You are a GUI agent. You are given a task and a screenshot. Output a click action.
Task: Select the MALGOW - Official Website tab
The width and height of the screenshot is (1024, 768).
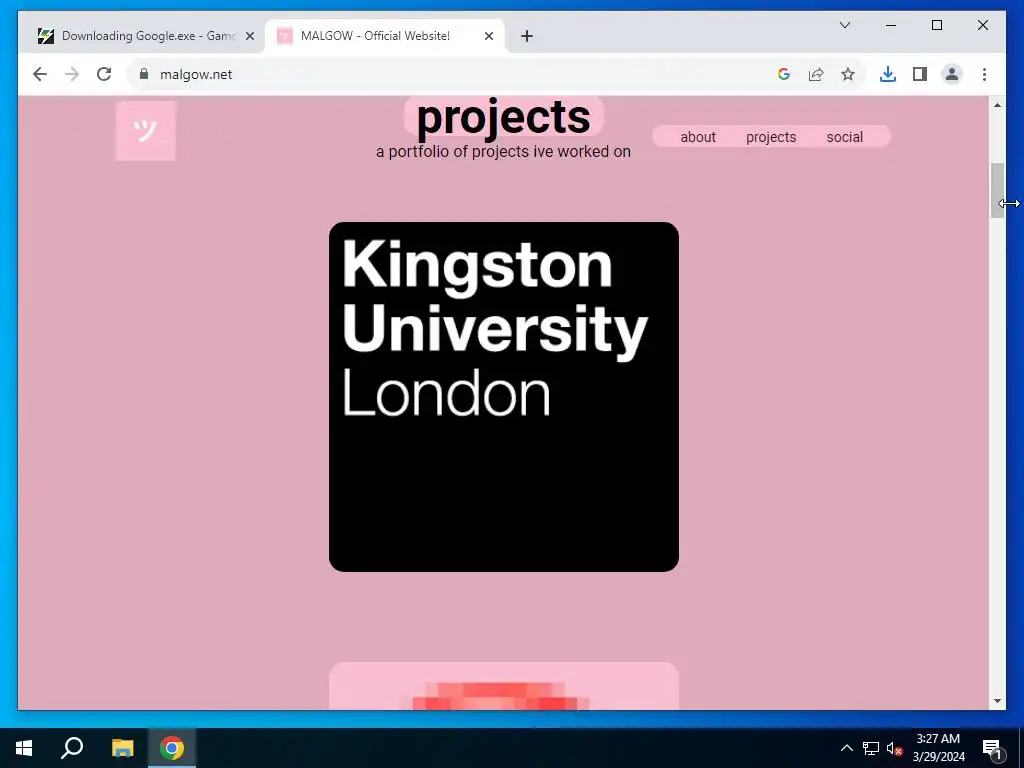(385, 36)
